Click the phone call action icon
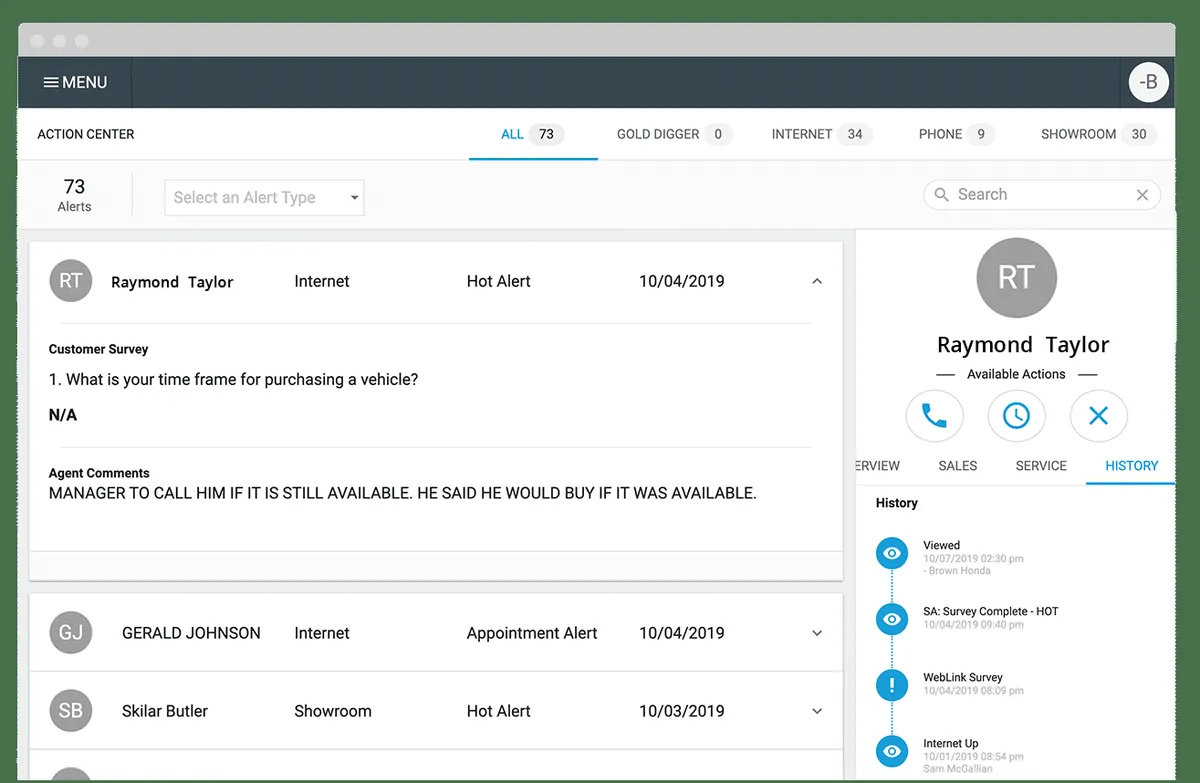1200x783 pixels. point(934,415)
